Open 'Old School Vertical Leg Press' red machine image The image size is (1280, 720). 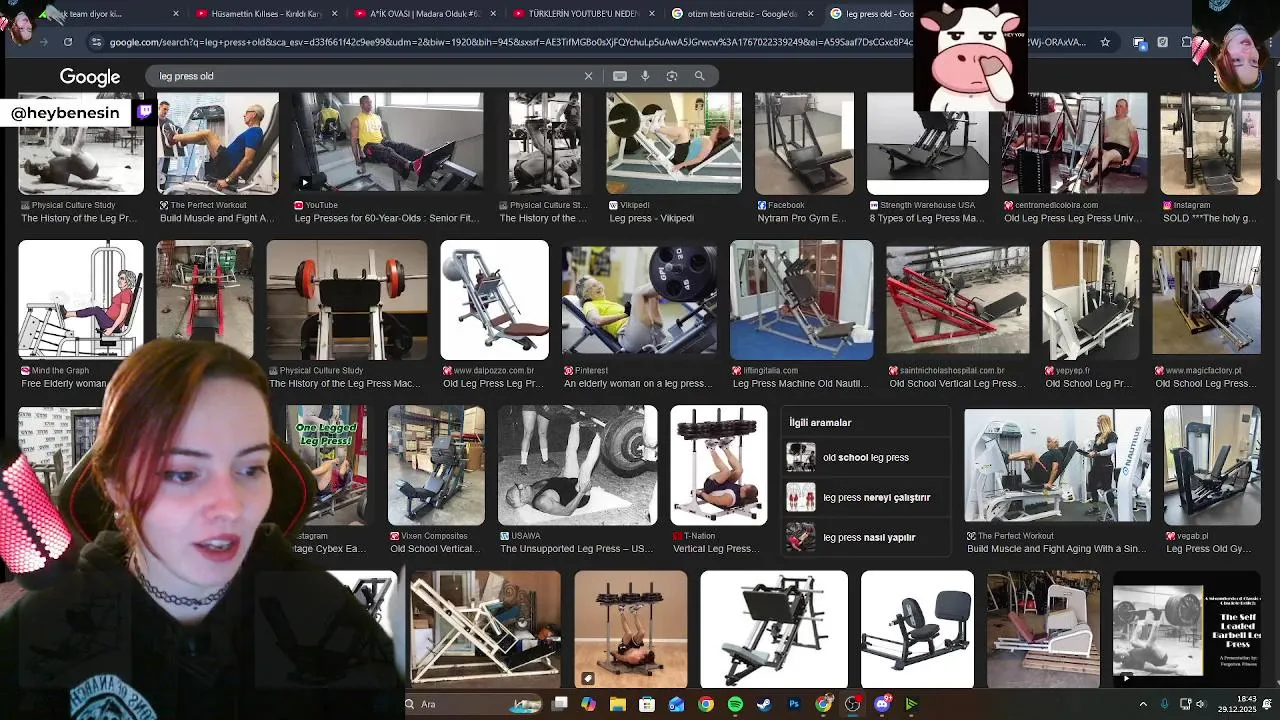[x=957, y=300]
